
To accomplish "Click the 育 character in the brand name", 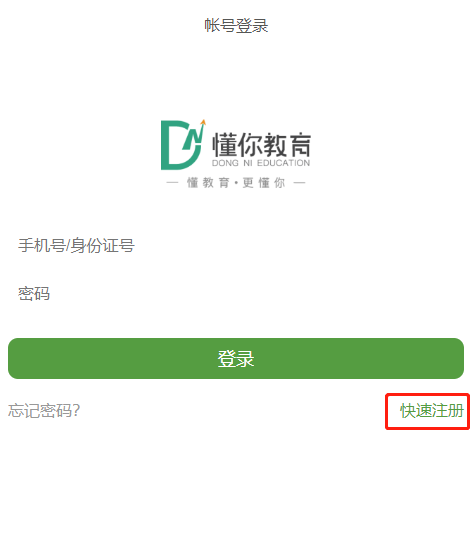I will coord(299,145).
